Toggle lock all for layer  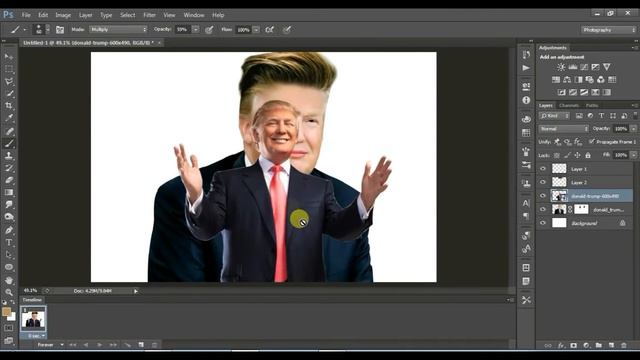588,156
